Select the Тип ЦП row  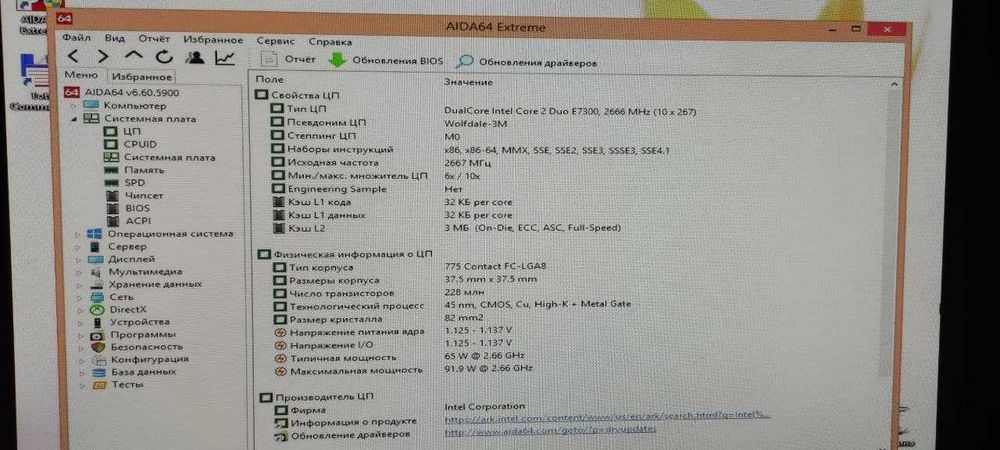(483, 110)
